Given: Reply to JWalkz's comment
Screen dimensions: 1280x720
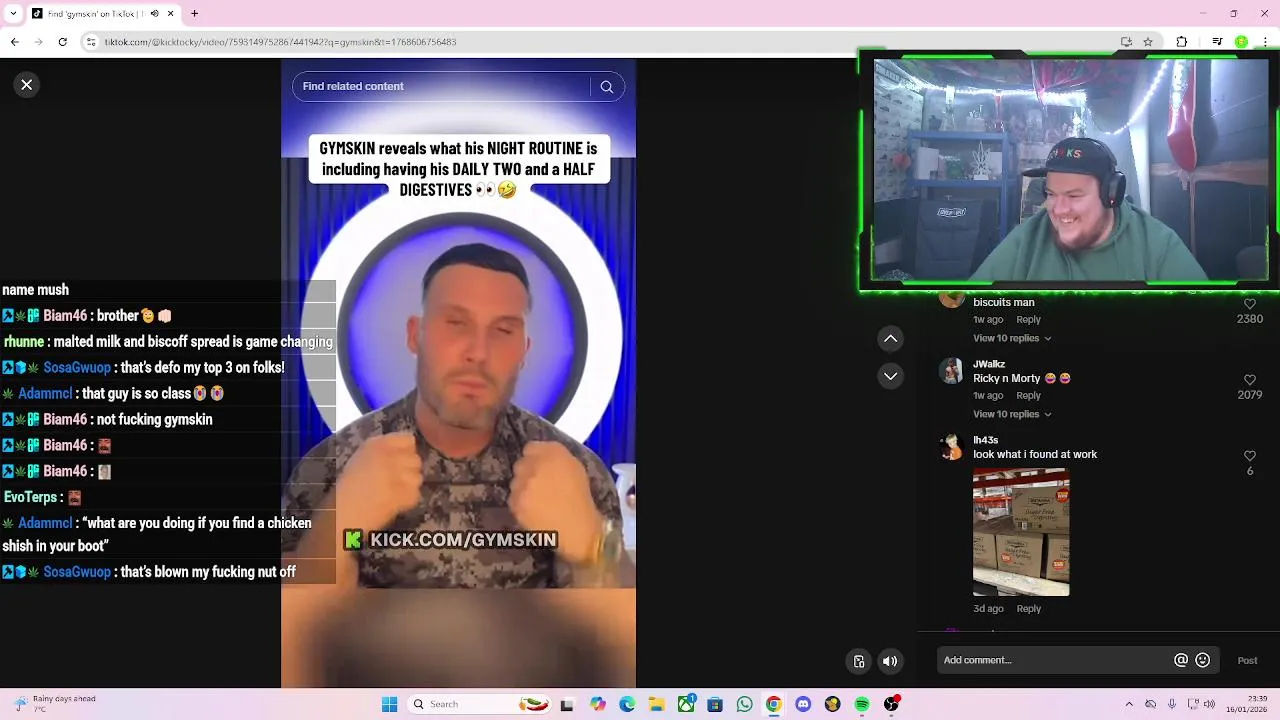Looking at the screenshot, I should 1028,396.
